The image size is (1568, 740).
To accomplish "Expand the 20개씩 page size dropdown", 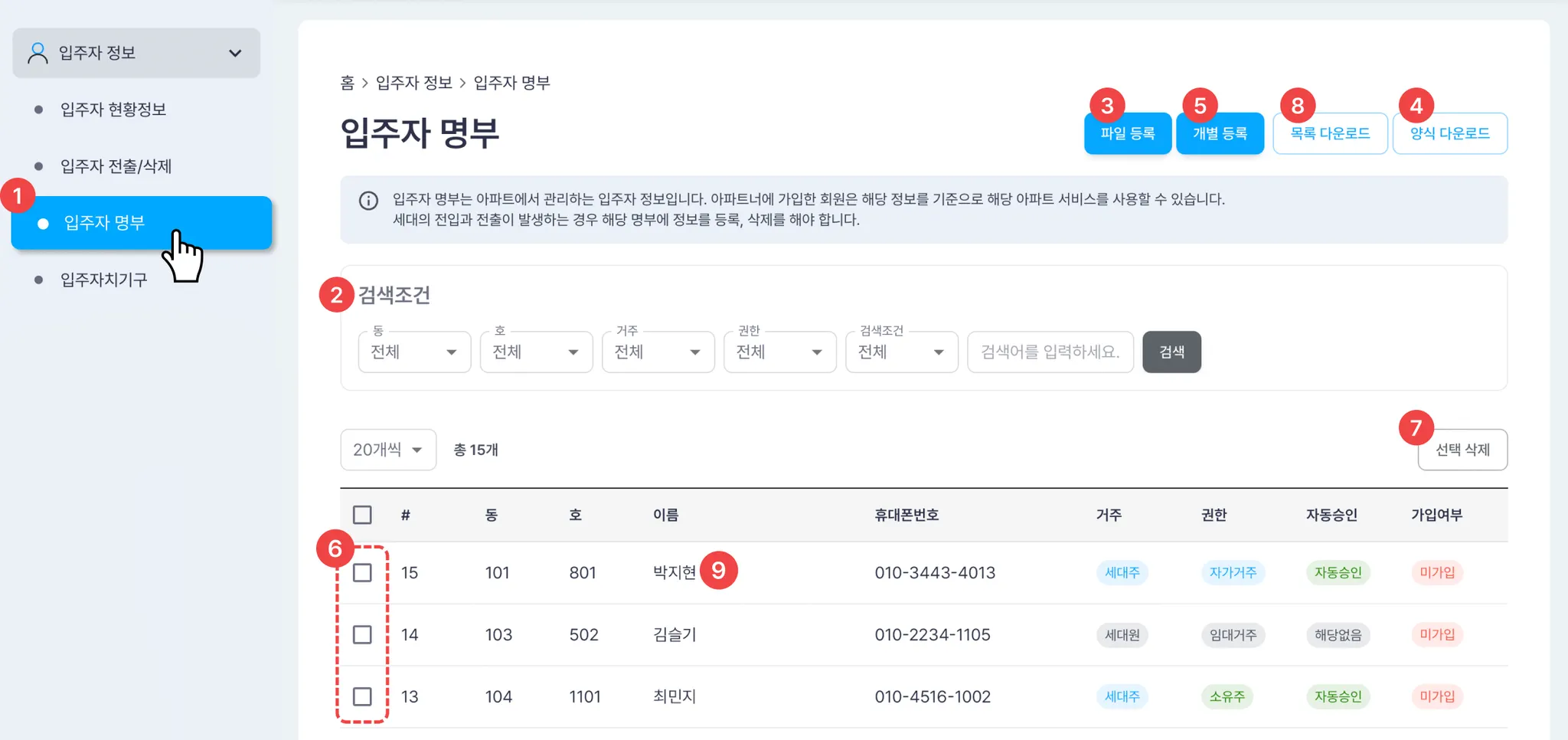I will tap(388, 450).
